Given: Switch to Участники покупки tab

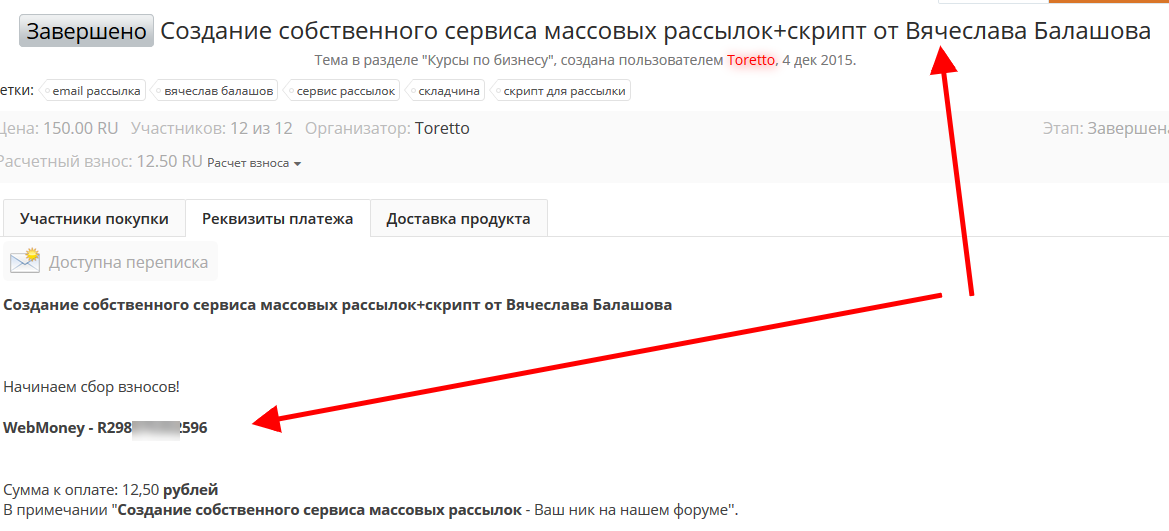Looking at the screenshot, I should point(94,219).
